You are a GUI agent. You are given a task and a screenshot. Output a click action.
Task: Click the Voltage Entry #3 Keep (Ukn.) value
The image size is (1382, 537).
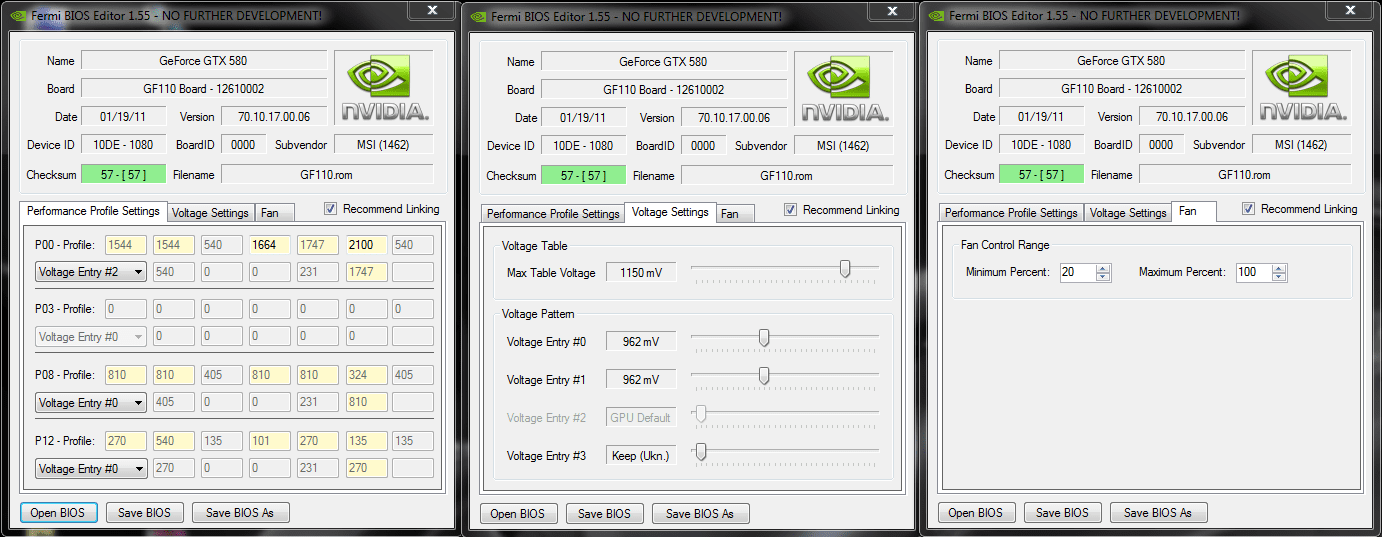(x=641, y=456)
